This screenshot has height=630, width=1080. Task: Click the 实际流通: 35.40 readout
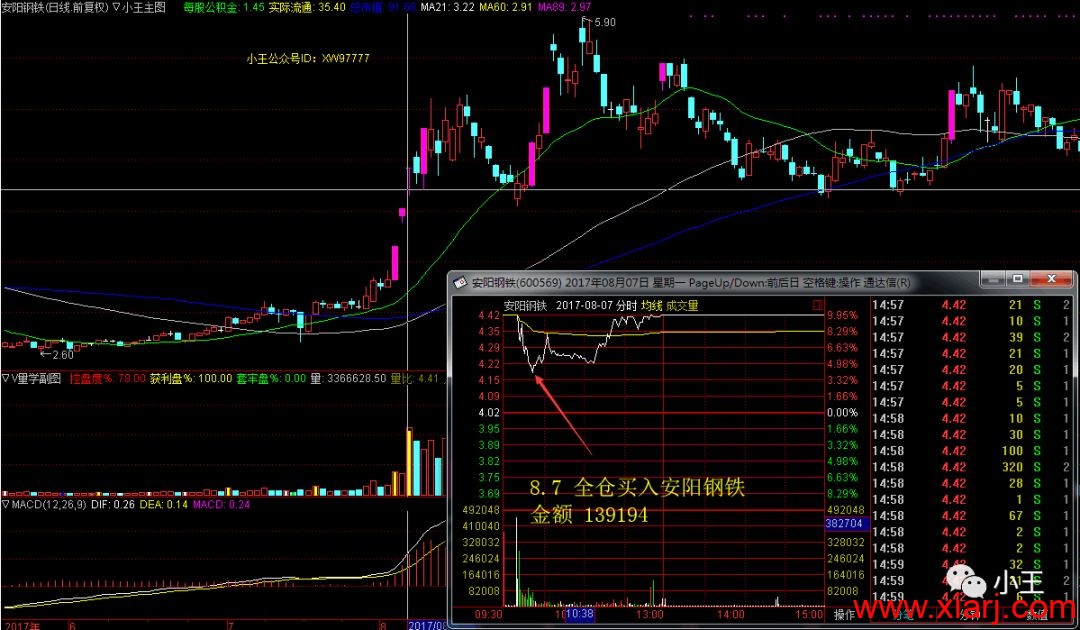pyautogui.click(x=307, y=8)
